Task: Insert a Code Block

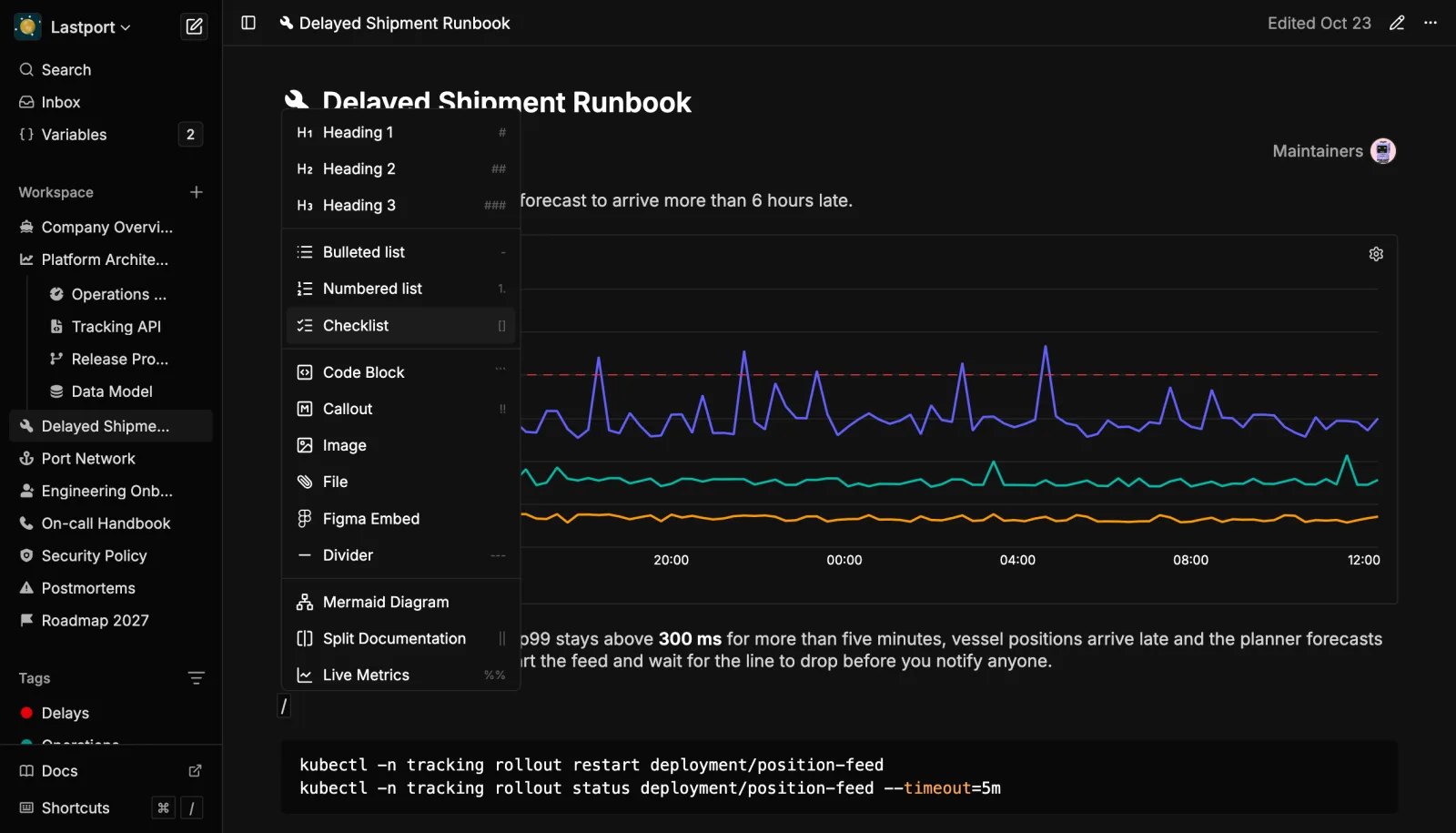Action: click(x=400, y=372)
